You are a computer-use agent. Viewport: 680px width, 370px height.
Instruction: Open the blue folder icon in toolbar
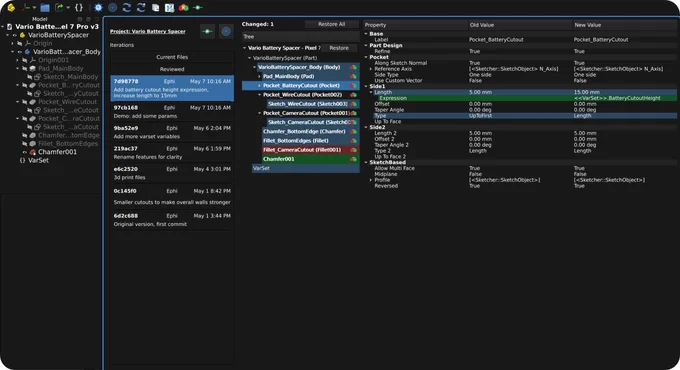(45, 7)
